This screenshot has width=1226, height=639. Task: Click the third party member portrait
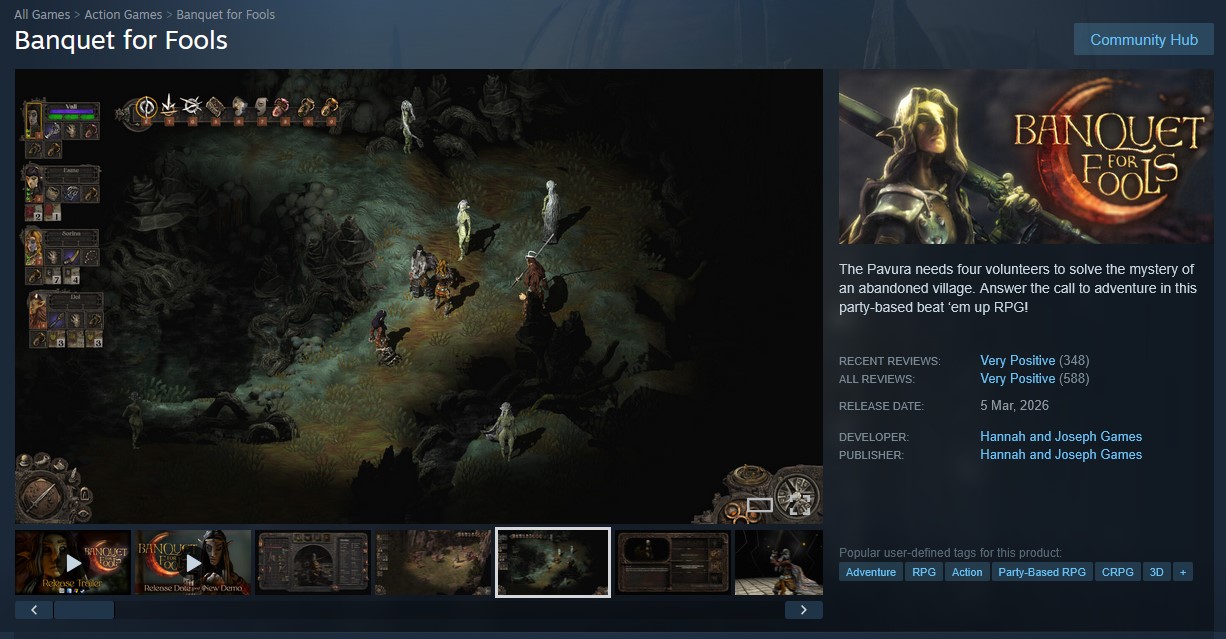coord(34,246)
